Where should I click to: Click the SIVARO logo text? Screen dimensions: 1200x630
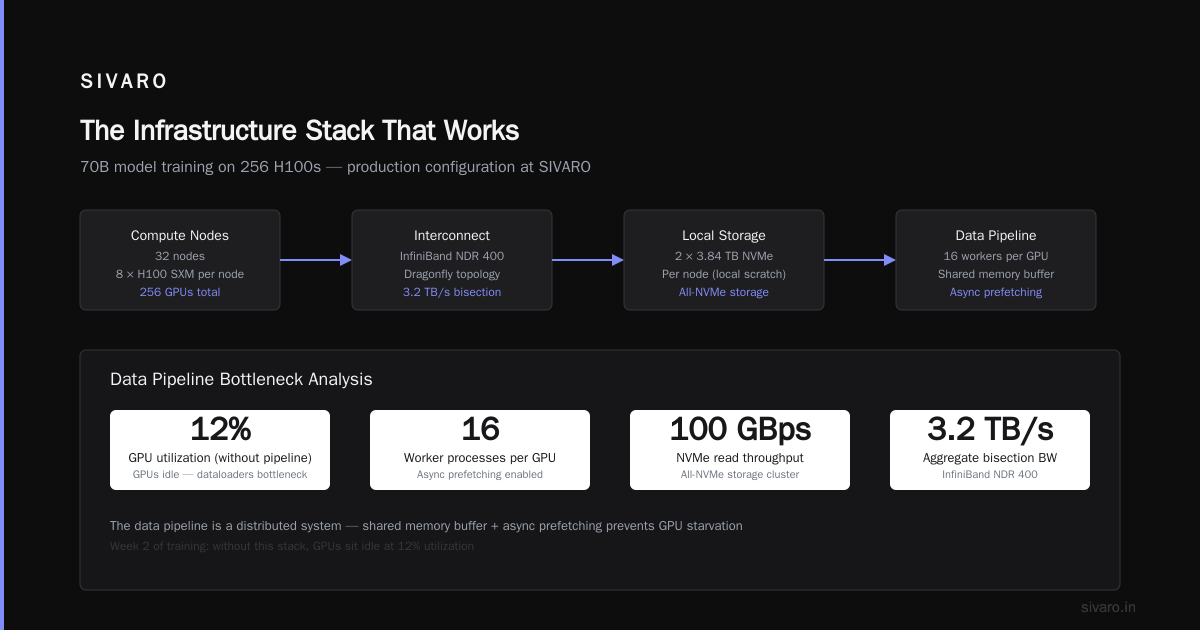[x=124, y=82]
